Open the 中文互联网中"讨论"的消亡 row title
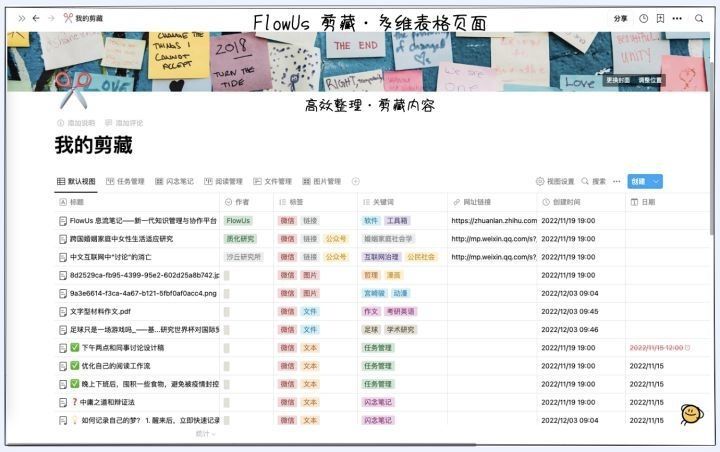720x452 pixels. pyautogui.click(x=110, y=257)
